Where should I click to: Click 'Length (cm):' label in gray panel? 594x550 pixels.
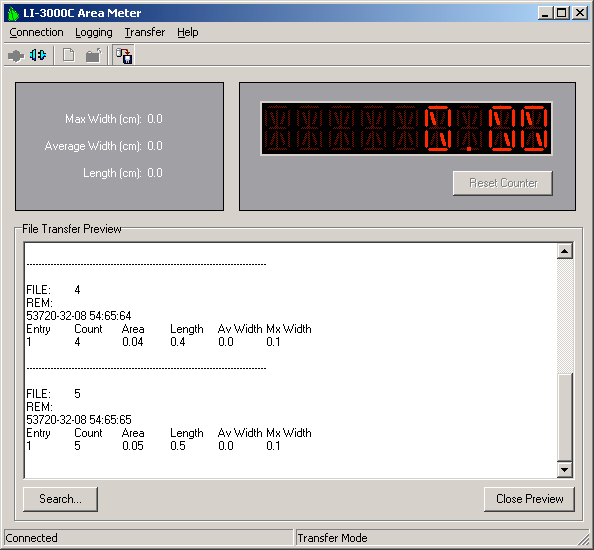(112, 173)
